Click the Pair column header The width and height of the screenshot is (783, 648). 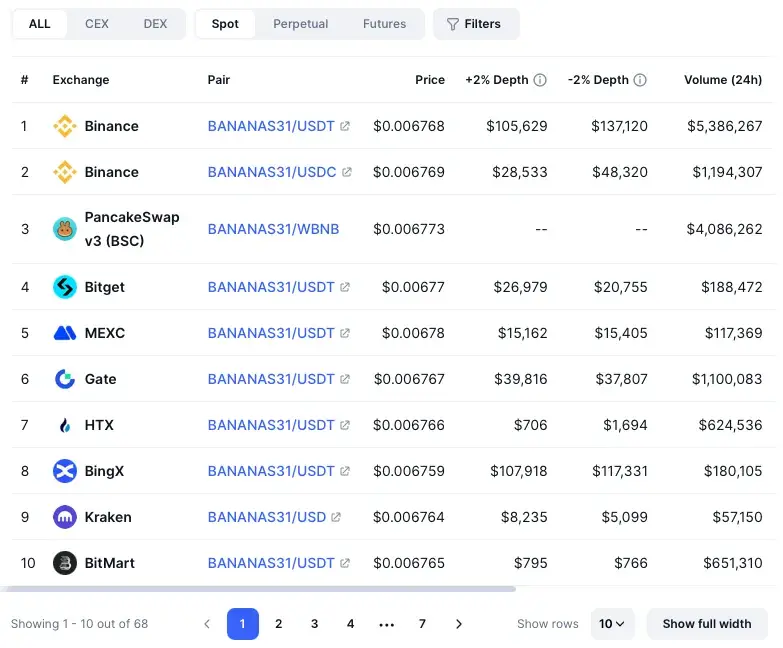(x=219, y=80)
